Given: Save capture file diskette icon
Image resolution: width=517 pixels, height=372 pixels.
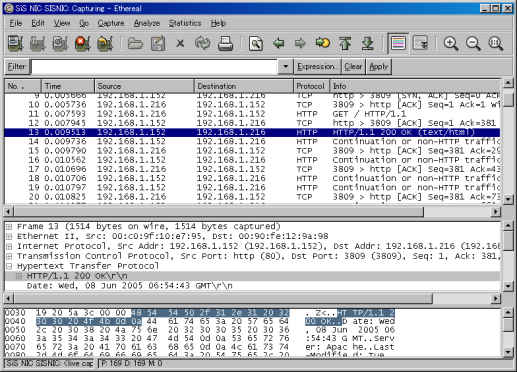Looking at the screenshot, I should click(158, 43).
